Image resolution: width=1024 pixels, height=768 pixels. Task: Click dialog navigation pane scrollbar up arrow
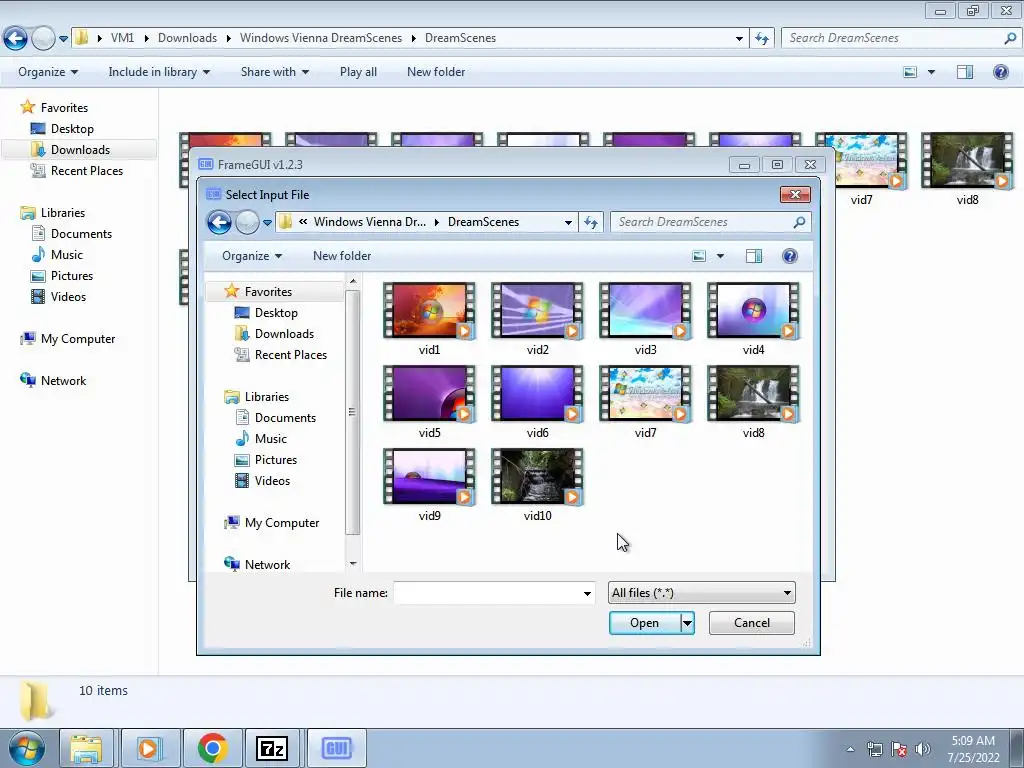[353, 281]
